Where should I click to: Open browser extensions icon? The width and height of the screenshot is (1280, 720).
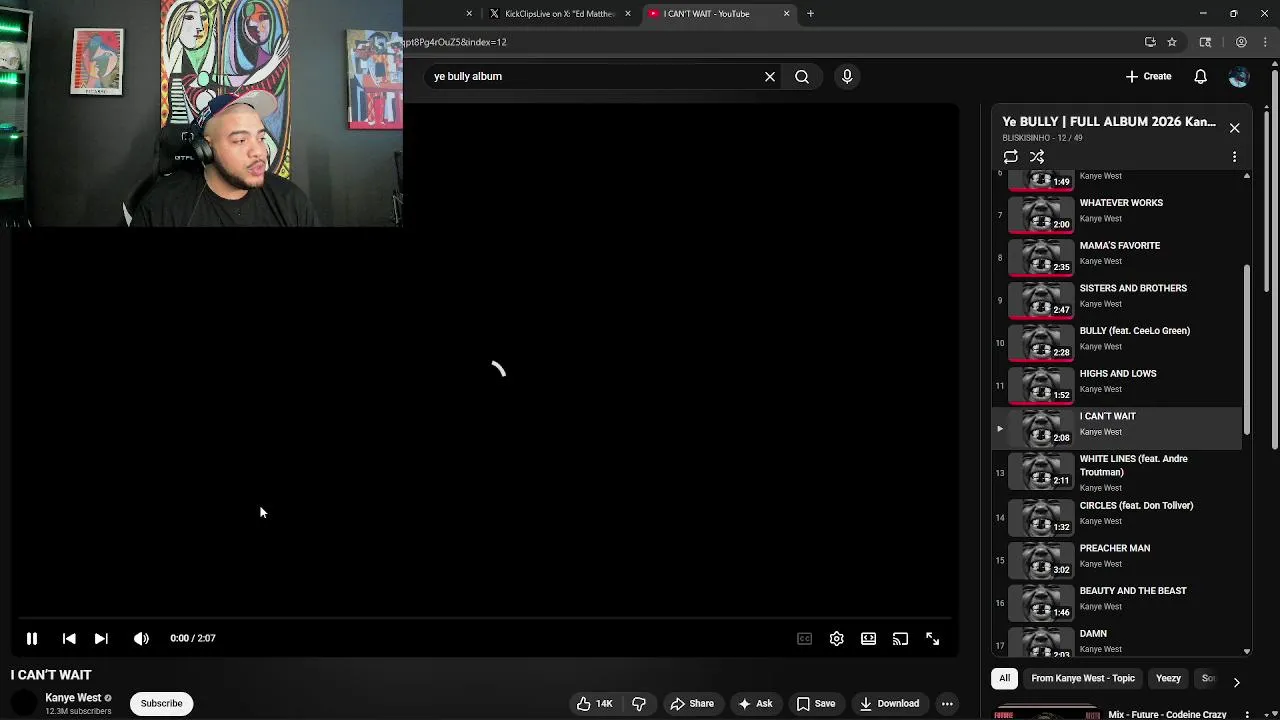1205,42
